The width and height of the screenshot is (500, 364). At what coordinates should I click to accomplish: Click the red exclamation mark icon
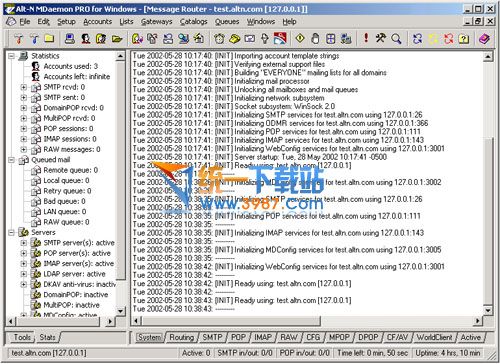(366, 38)
